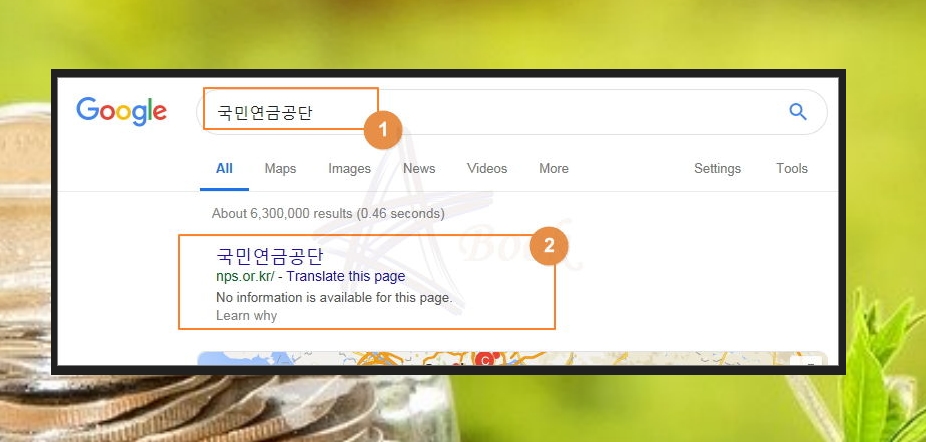The width and height of the screenshot is (926, 442).
Task: Open the Videos tab
Action: click(x=487, y=168)
